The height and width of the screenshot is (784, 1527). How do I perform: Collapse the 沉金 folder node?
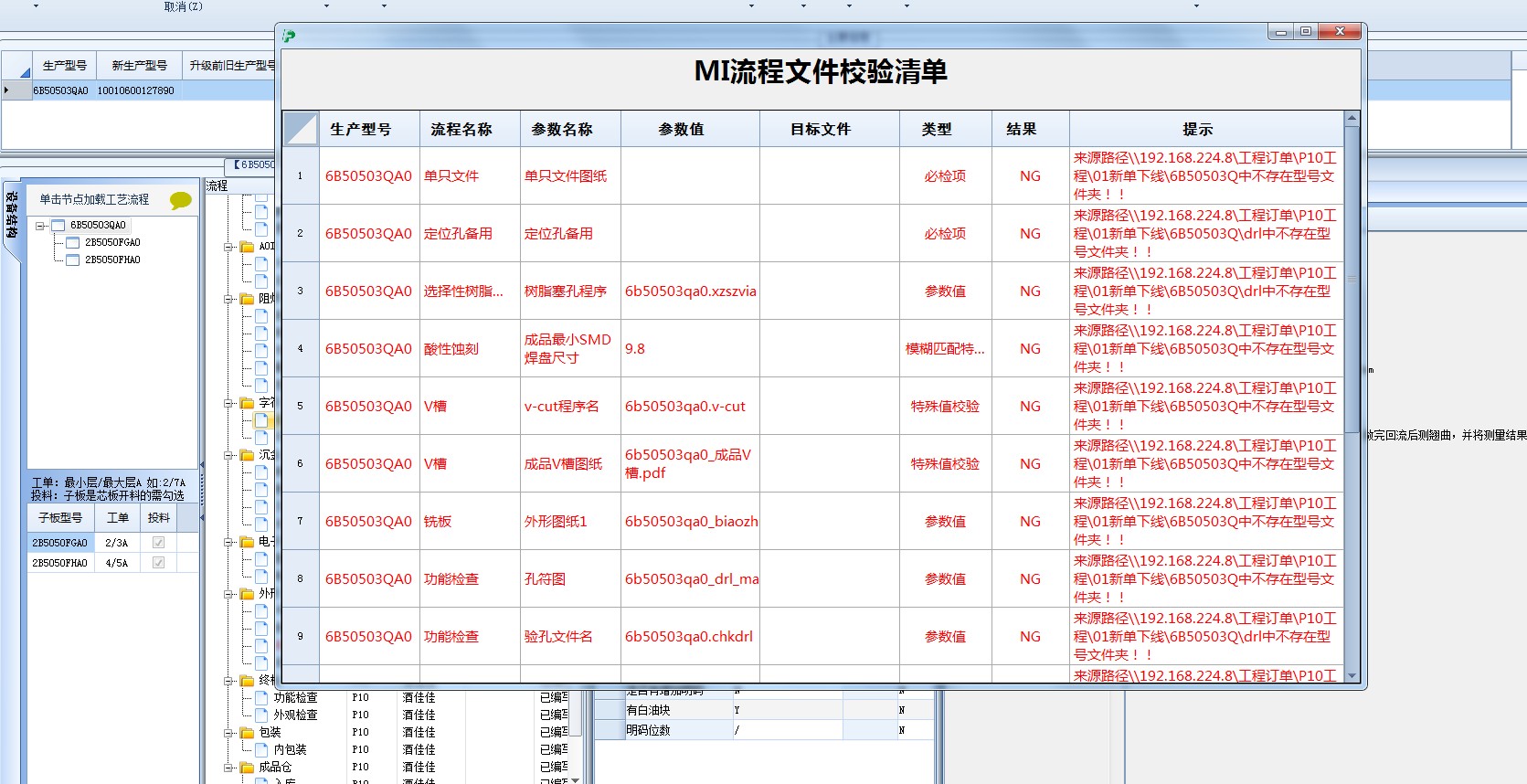(x=228, y=455)
